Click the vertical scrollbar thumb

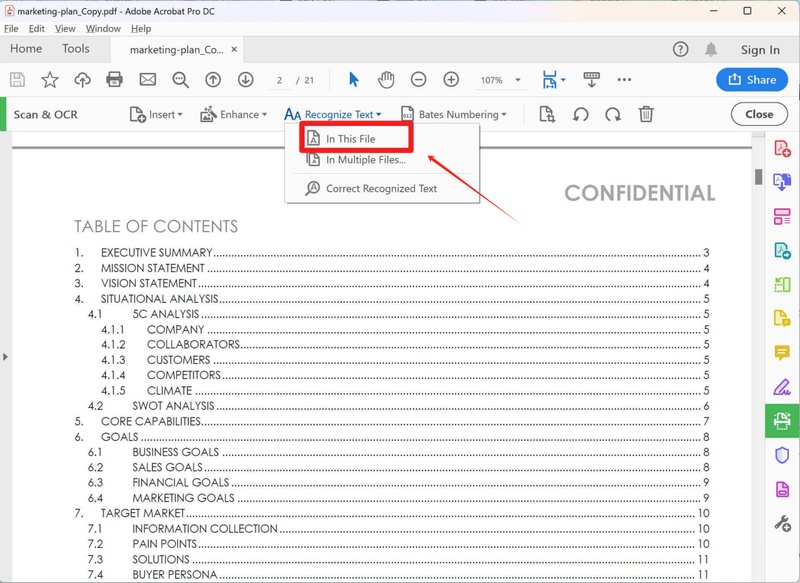click(x=758, y=176)
